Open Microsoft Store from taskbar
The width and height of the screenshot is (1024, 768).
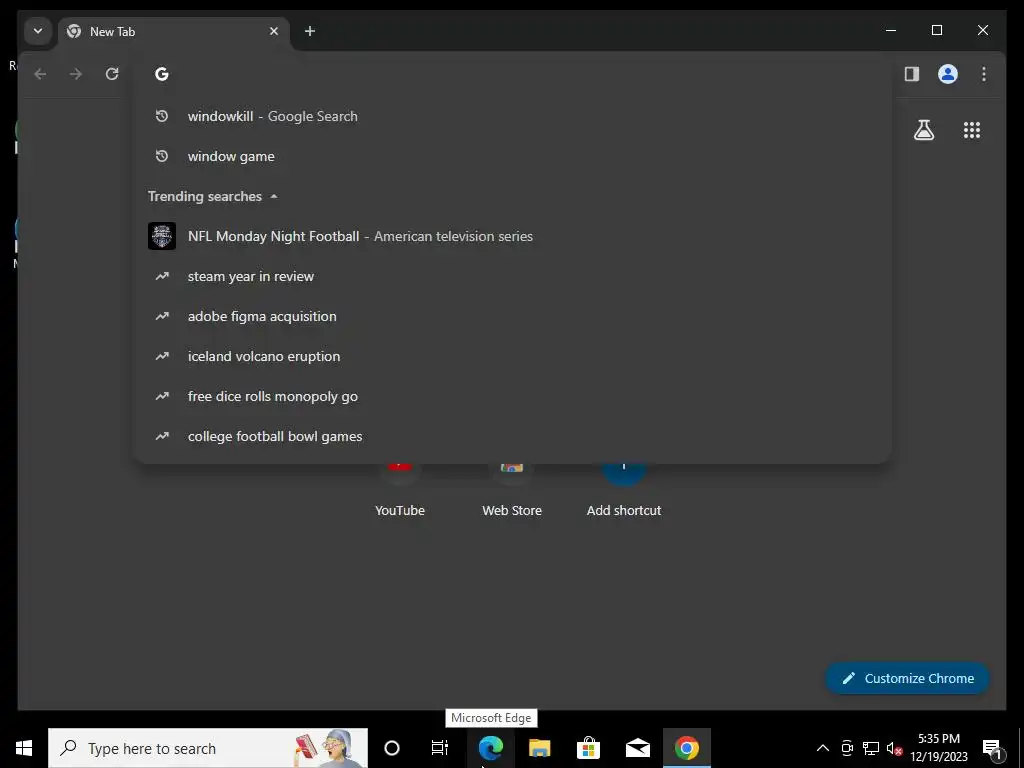click(x=588, y=748)
